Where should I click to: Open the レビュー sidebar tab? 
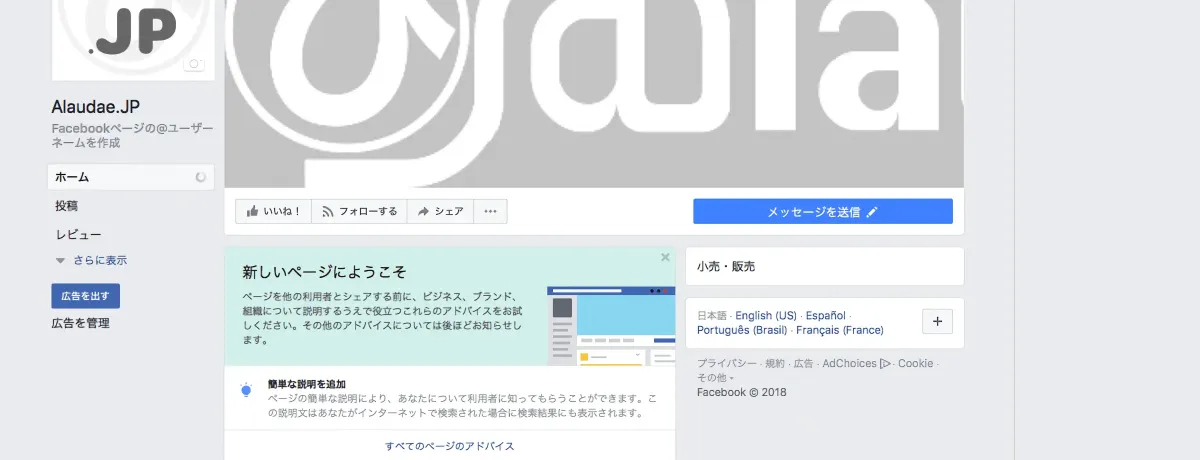pyautogui.click(x=77, y=235)
